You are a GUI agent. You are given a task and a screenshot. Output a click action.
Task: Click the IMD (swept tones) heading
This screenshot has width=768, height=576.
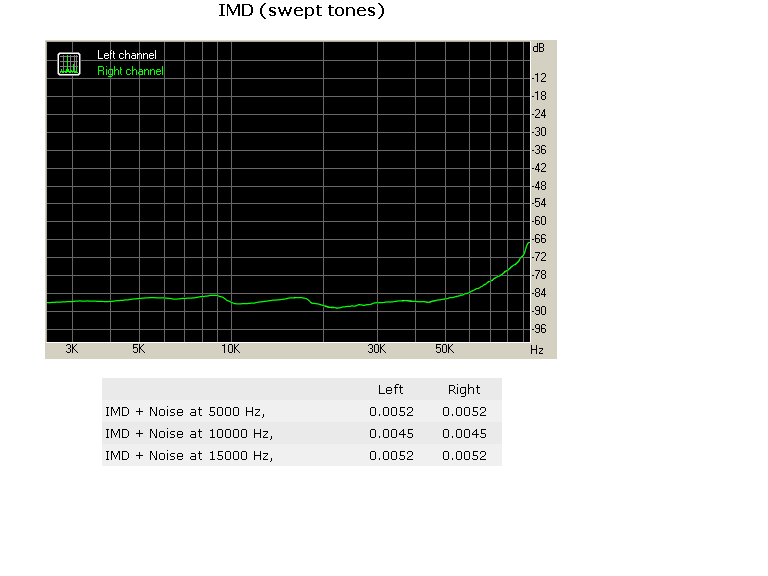coord(301,10)
